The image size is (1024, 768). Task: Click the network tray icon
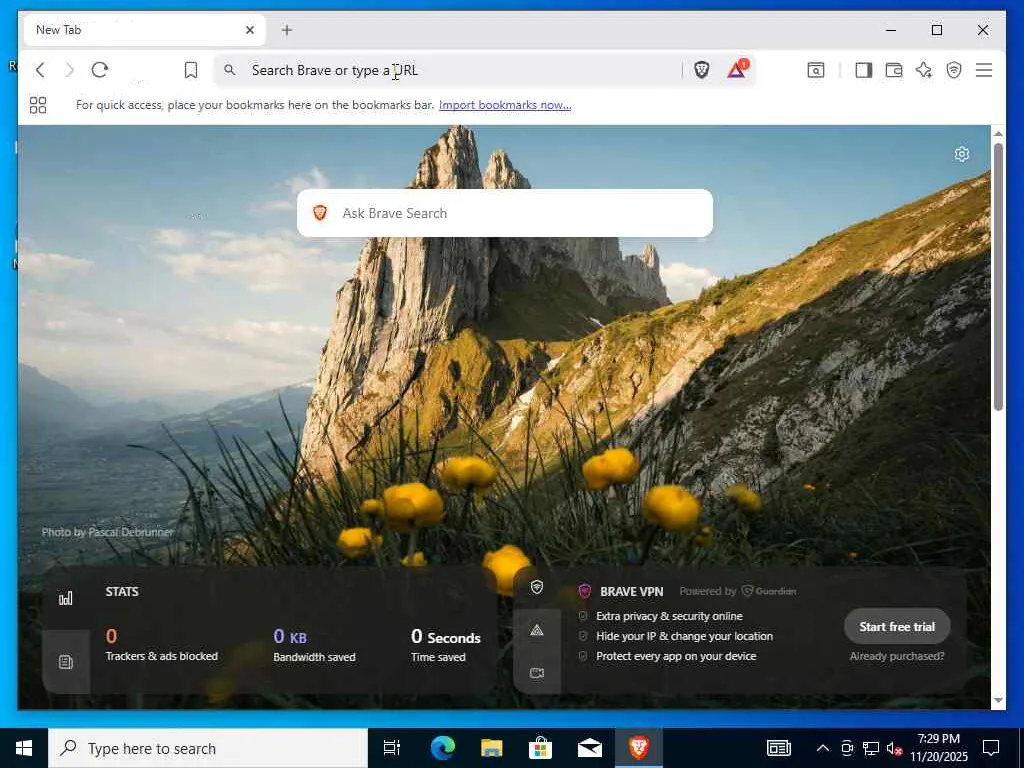pos(871,748)
